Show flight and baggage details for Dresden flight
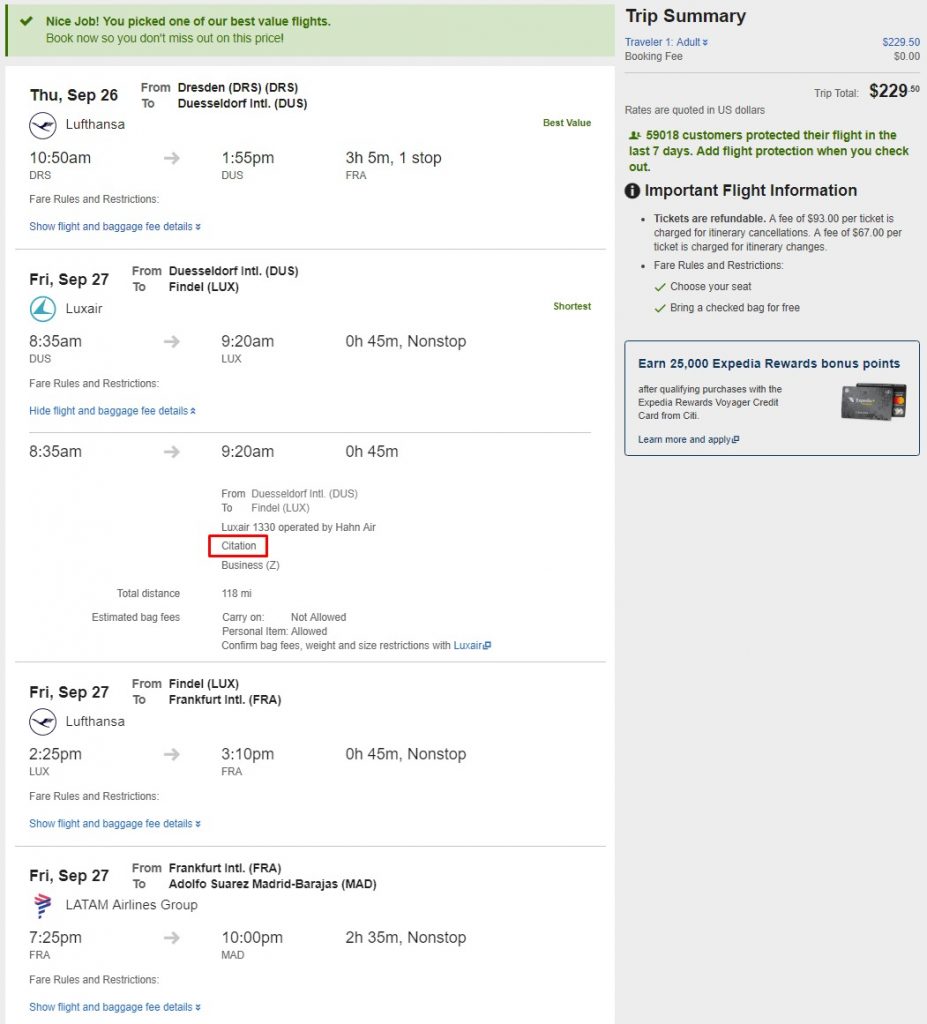Screen dimensions: 927x1024 point(115,227)
